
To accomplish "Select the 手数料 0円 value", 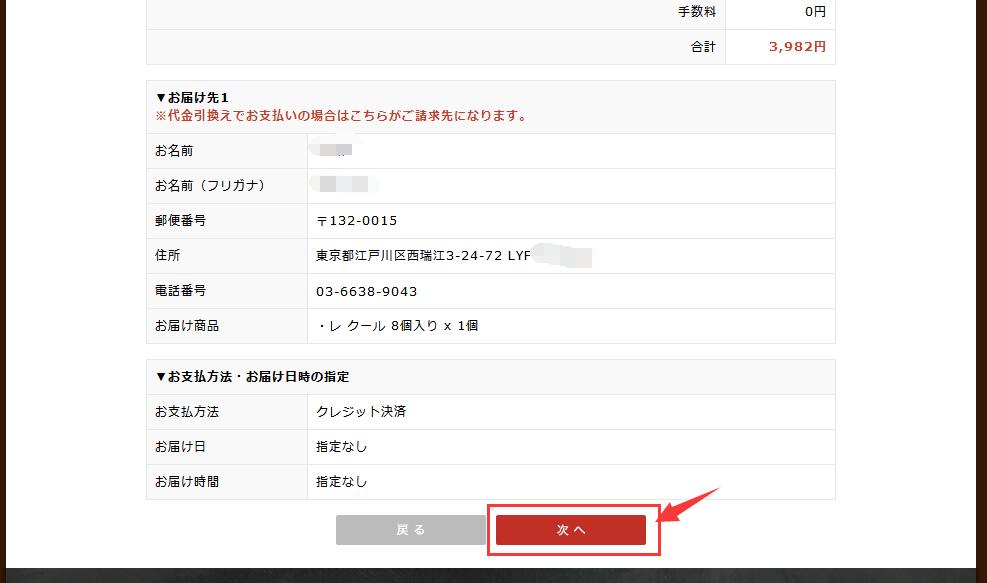I will coord(814,12).
